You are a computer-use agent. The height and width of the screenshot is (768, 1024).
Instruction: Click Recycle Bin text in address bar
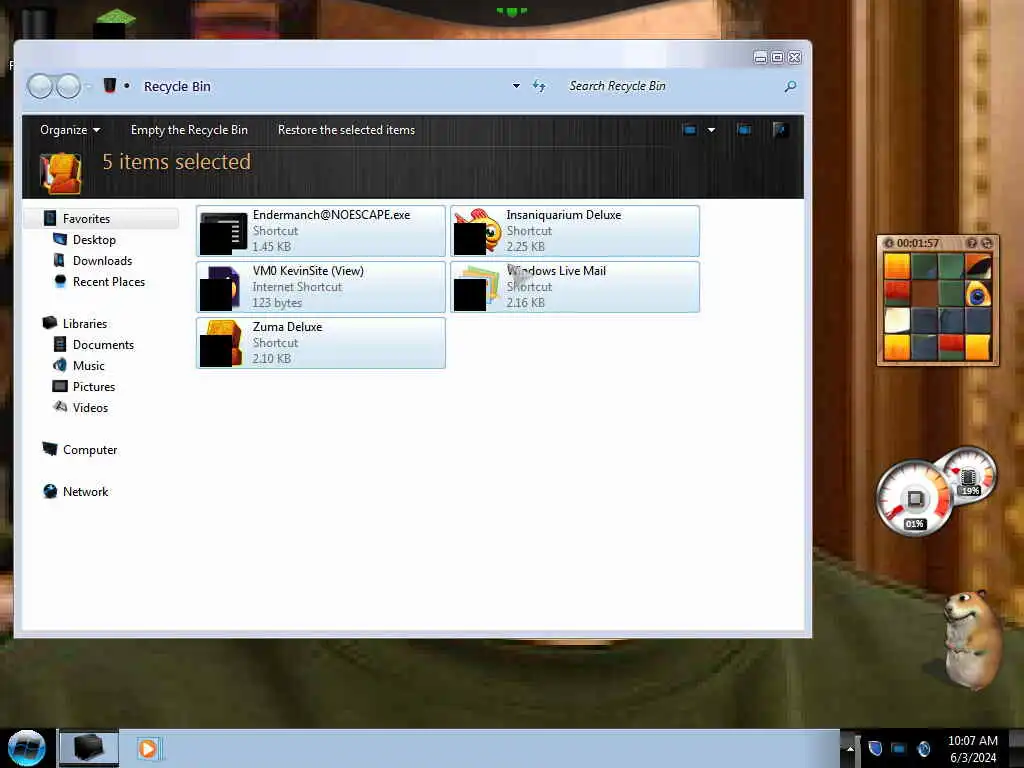click(177, 86)
